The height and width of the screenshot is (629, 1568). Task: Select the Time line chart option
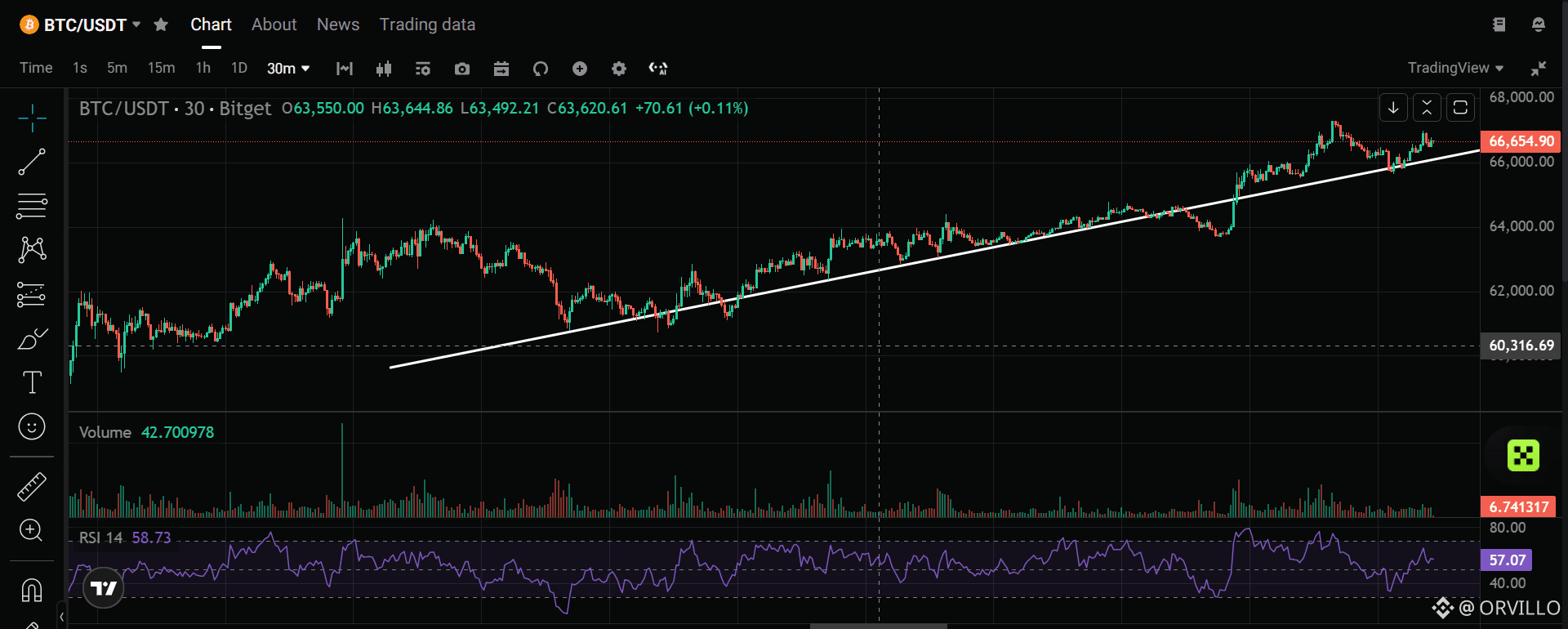36,68
